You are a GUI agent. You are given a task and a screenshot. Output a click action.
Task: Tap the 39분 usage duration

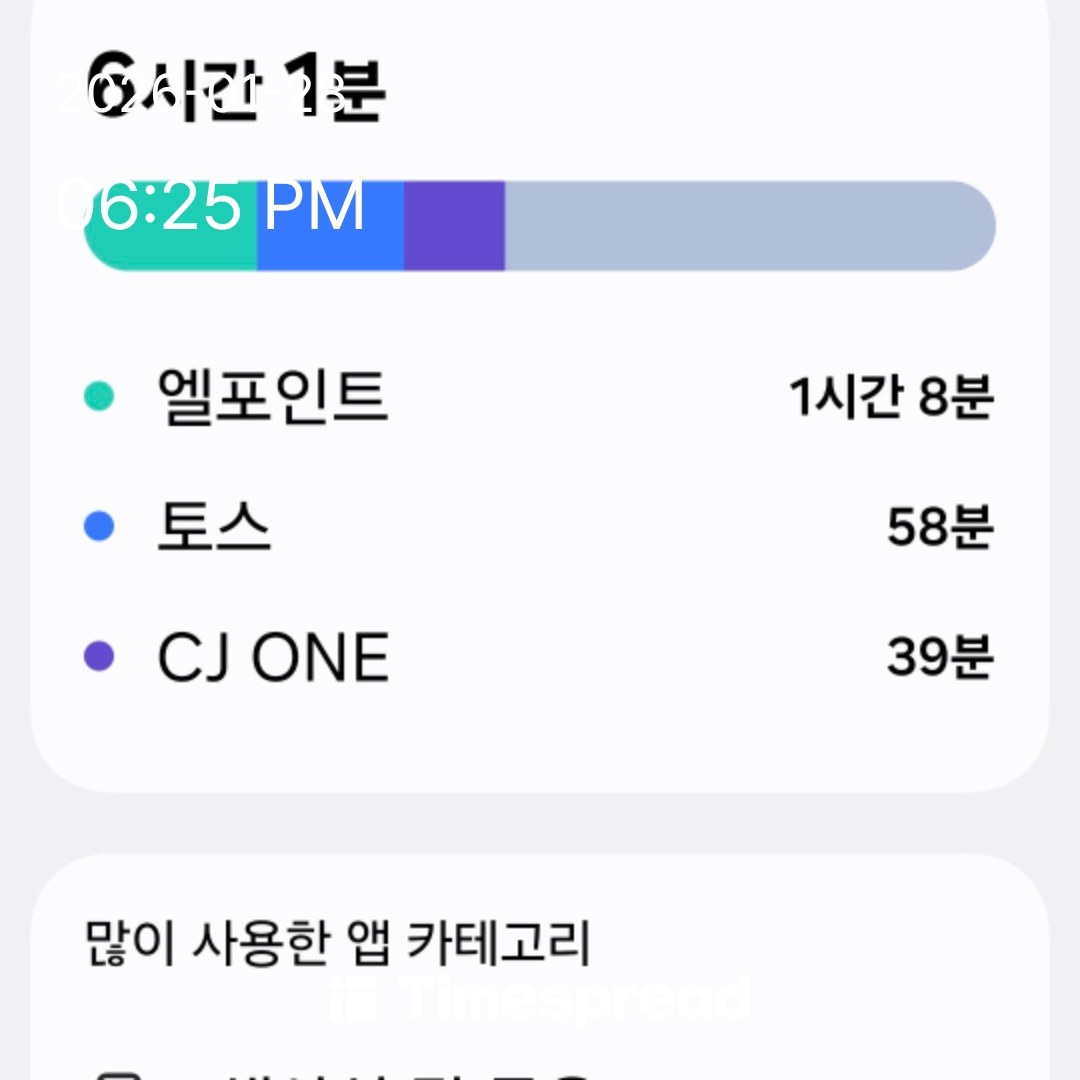coord(939,657)
